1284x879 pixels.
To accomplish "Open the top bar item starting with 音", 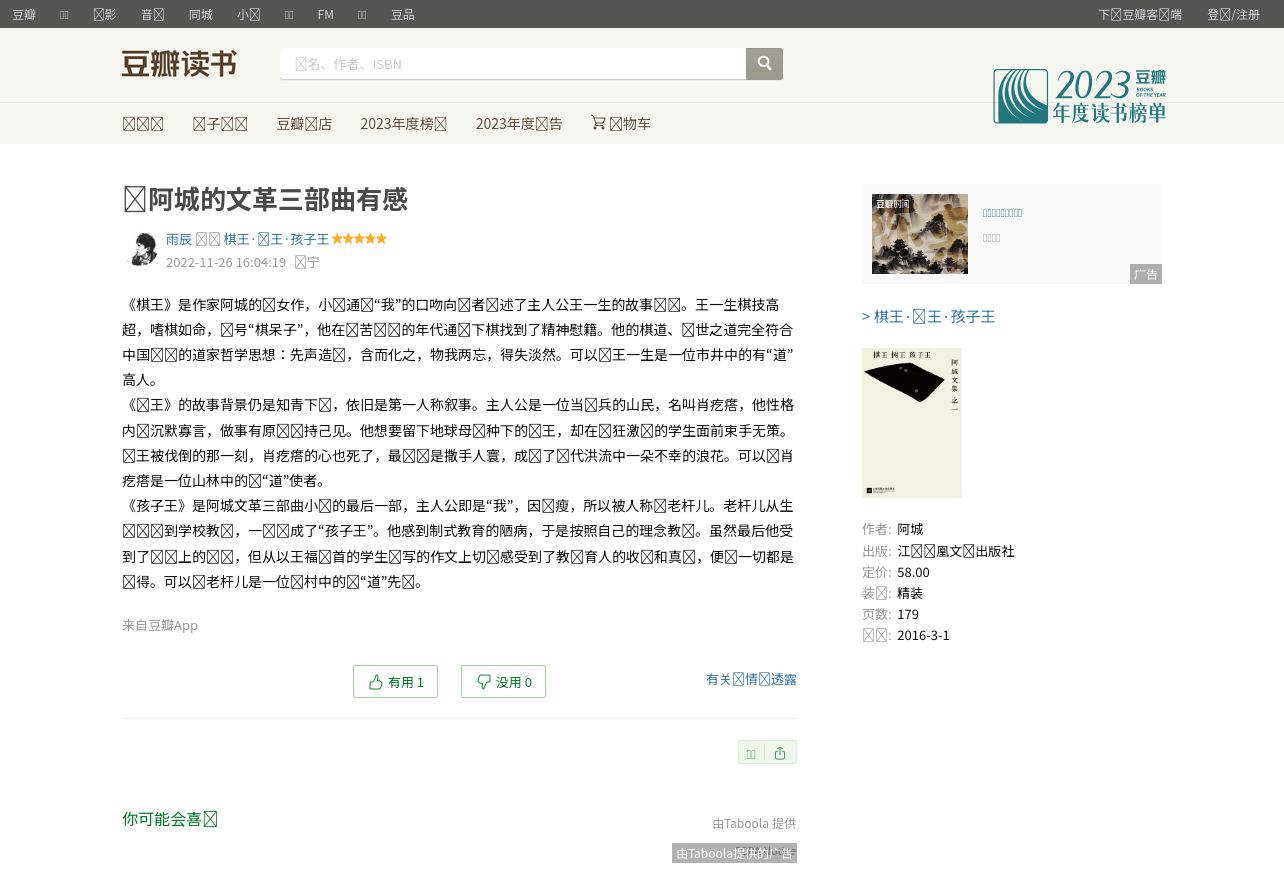I will coord(153,14).
